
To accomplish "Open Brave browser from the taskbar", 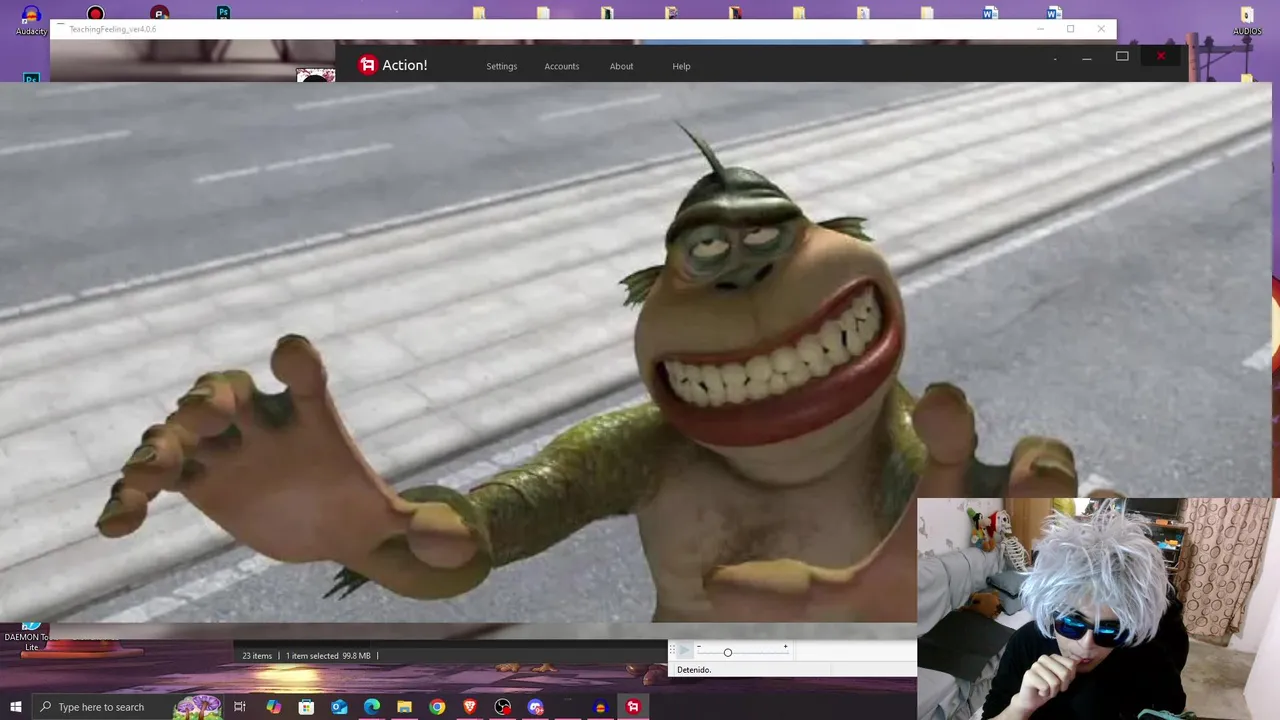I will pyautogui.click(x=470, y=707).
